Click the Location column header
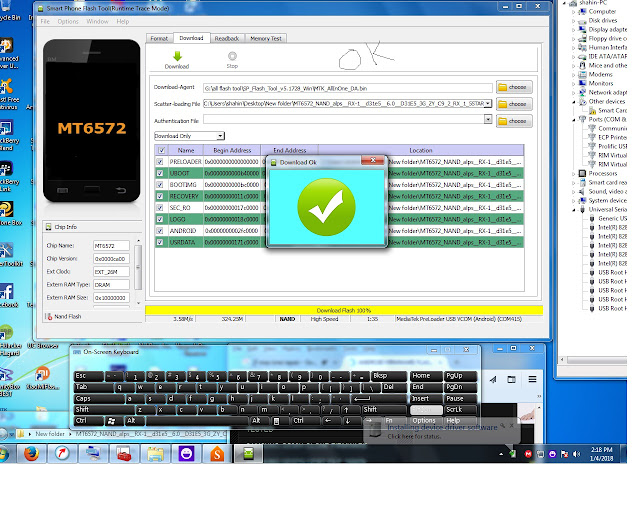This screenshot has width=640, height=512. pyautogui.click(x=421, y=150)
